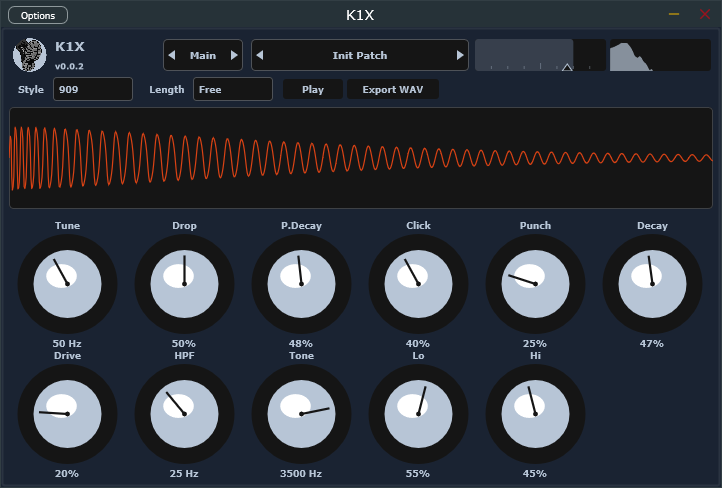Click the Drive knob
The height and width of the screenshot is (488, 722).
click(x=67, y=414)
